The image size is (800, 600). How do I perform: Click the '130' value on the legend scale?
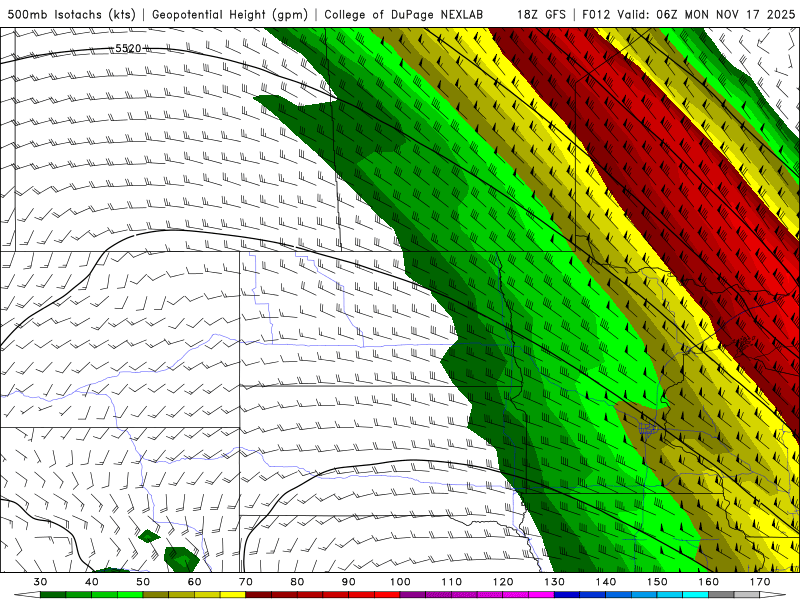point(555,582)
